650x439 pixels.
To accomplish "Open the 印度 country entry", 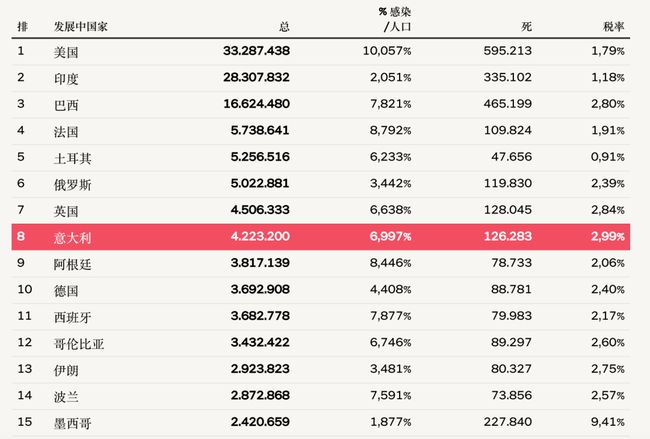I will 66,77.
